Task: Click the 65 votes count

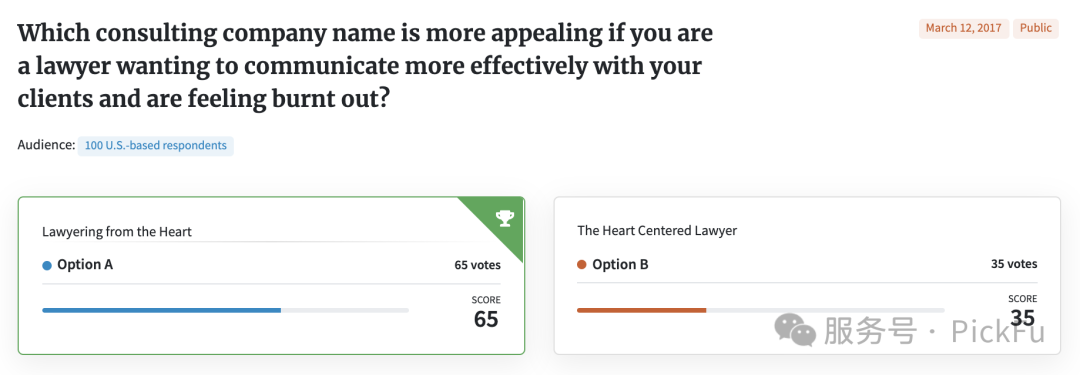Action: 477,265
